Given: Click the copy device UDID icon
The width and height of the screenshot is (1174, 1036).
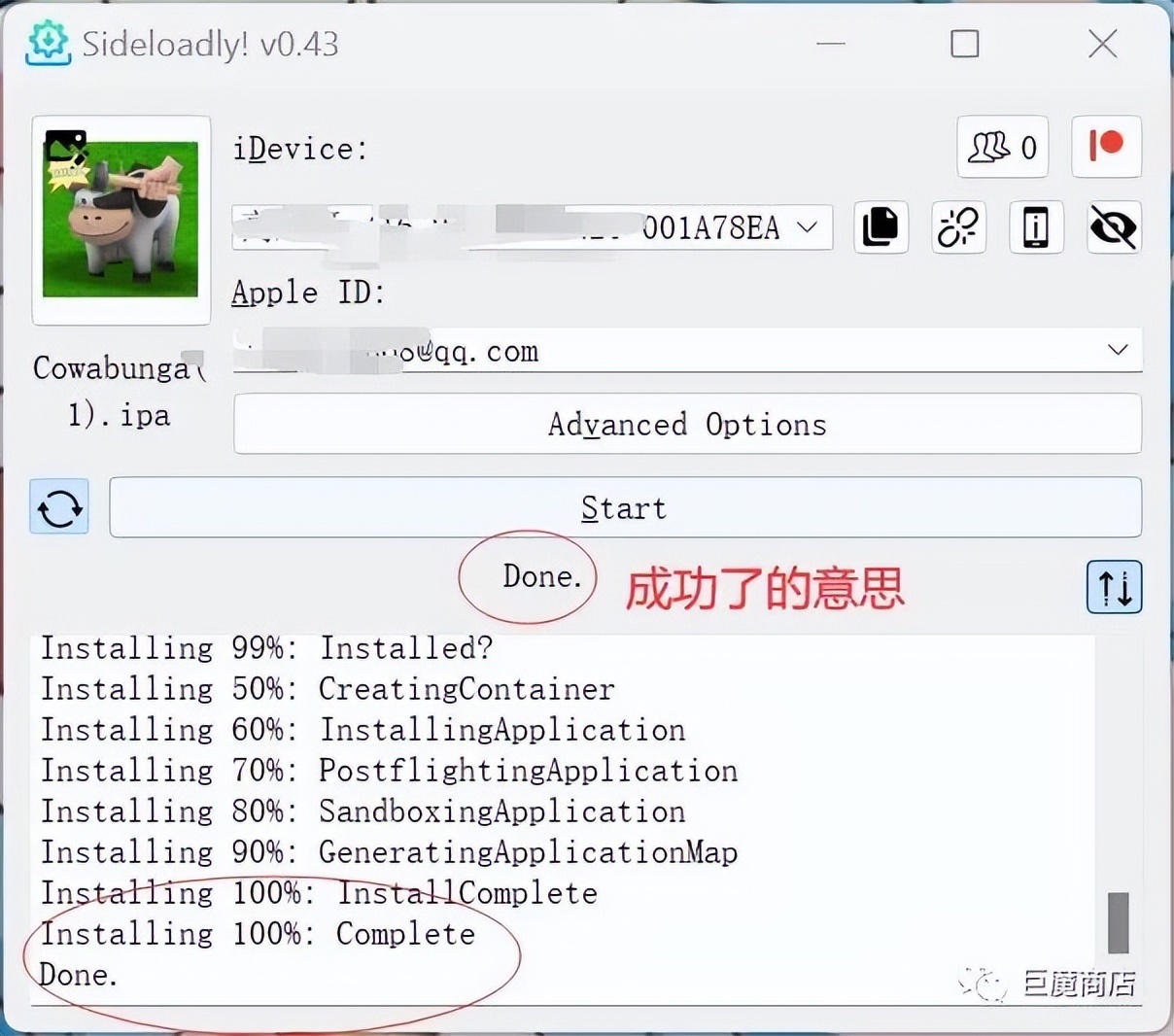Looking at the screenshot, I should pos(880,227).
